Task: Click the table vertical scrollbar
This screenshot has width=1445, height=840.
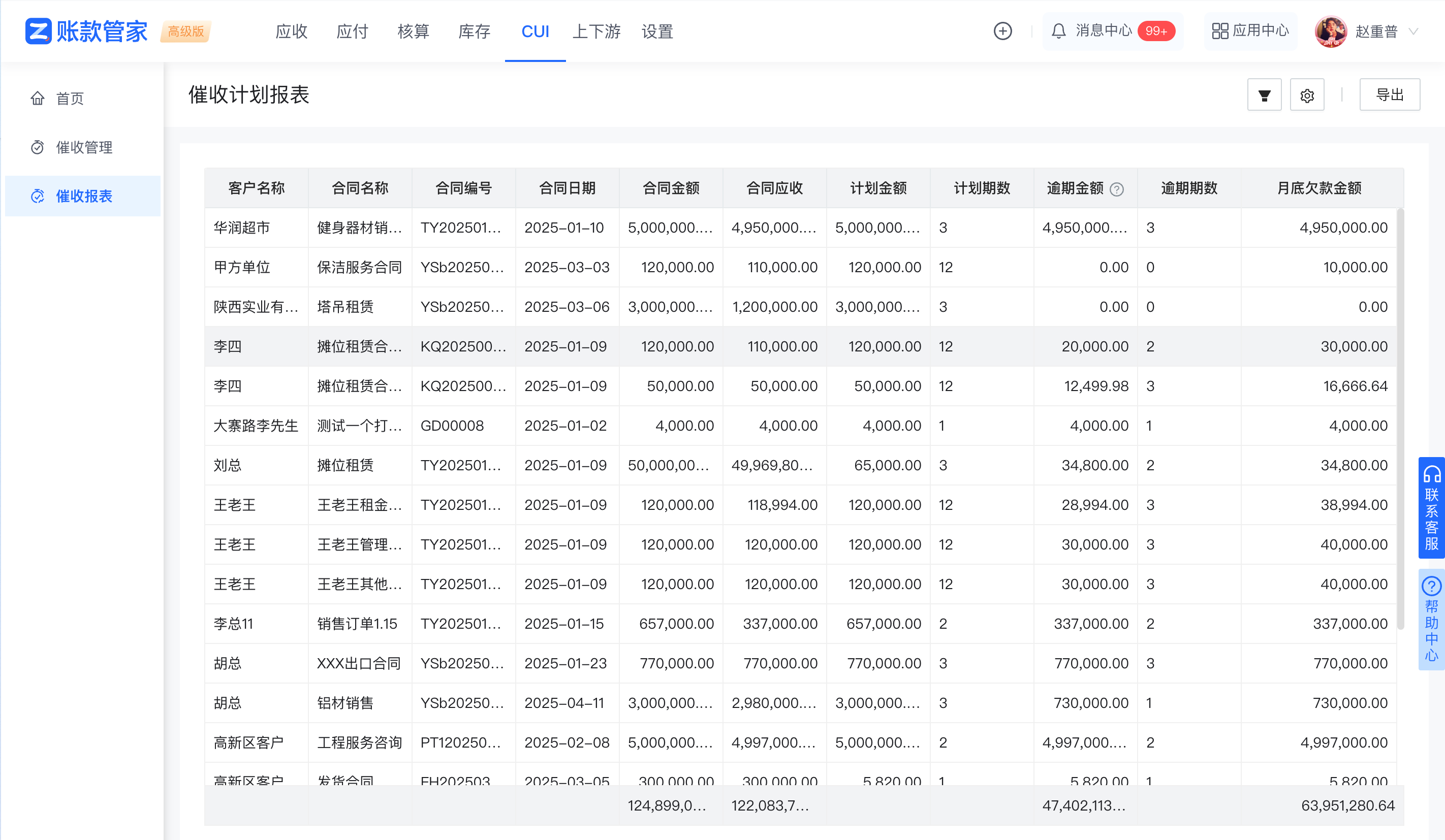Action: 1400,418
